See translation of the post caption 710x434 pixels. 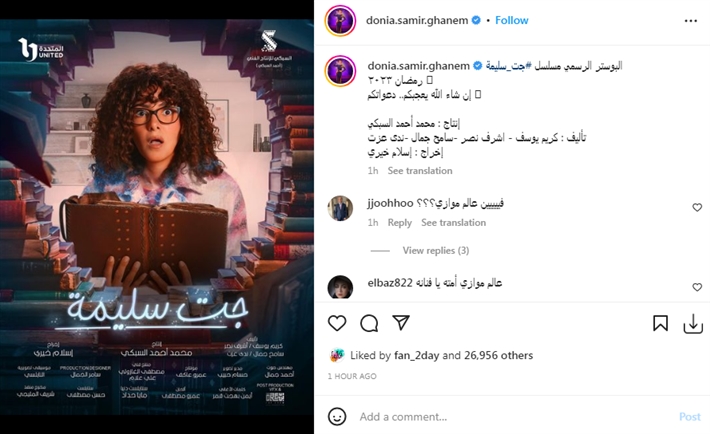coord(420,171)
